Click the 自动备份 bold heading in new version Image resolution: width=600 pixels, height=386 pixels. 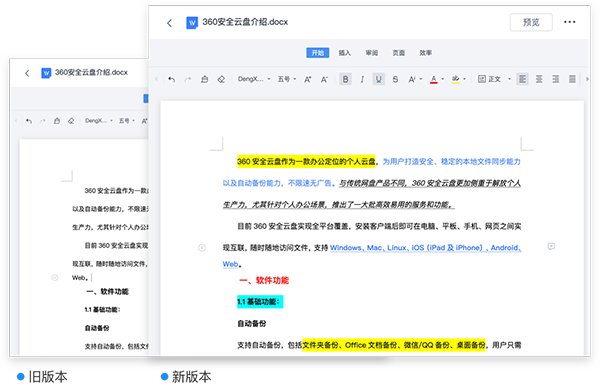252,324
